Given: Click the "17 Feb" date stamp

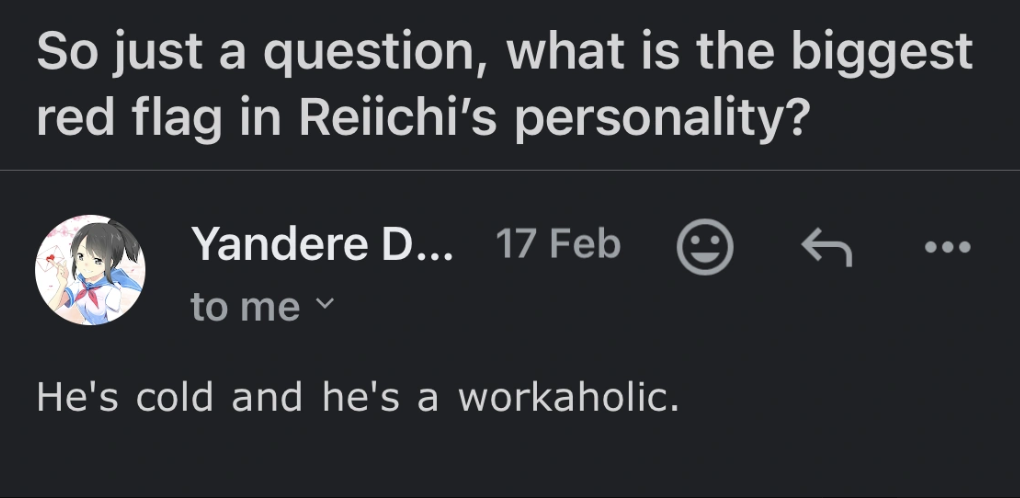Looking at the screenshot, I should pyautogui.click(x=558, y=244).
